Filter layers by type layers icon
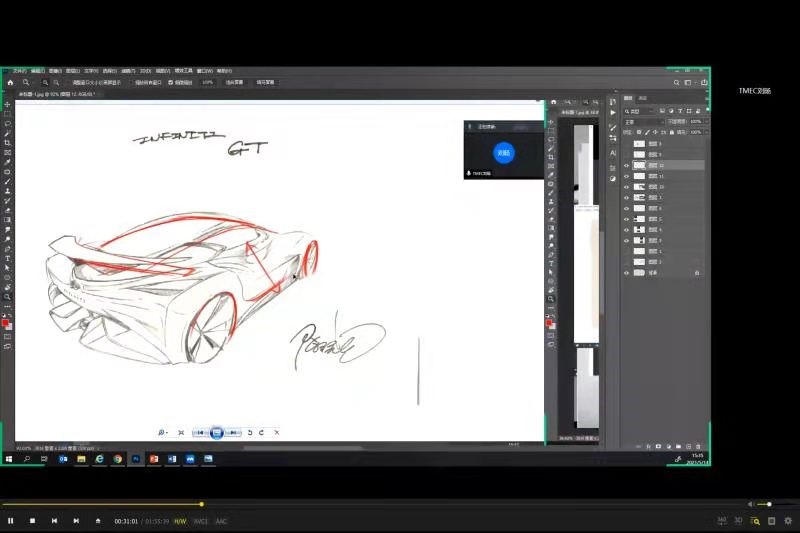 680,111
